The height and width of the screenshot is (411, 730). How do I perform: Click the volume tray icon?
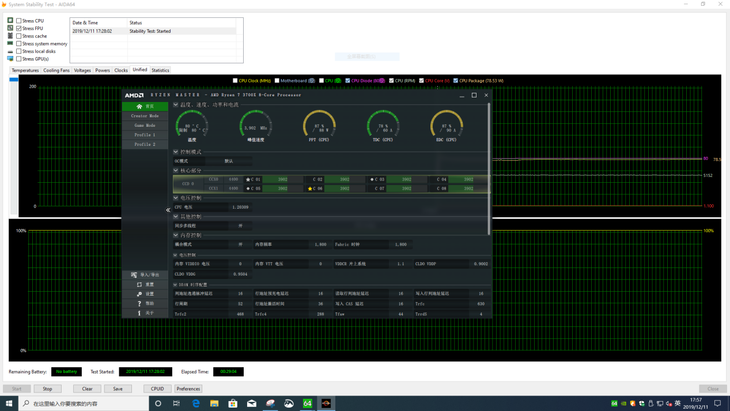[669, 404]
